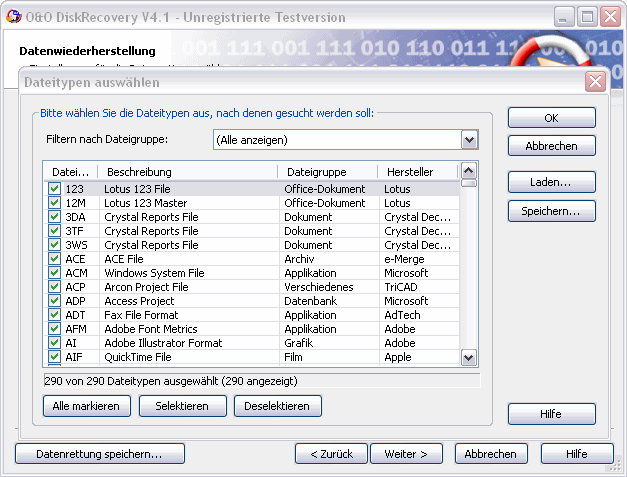Screen dimensions: 627x477
Task: Select the Windows System File description
Action: coord(154,273)
